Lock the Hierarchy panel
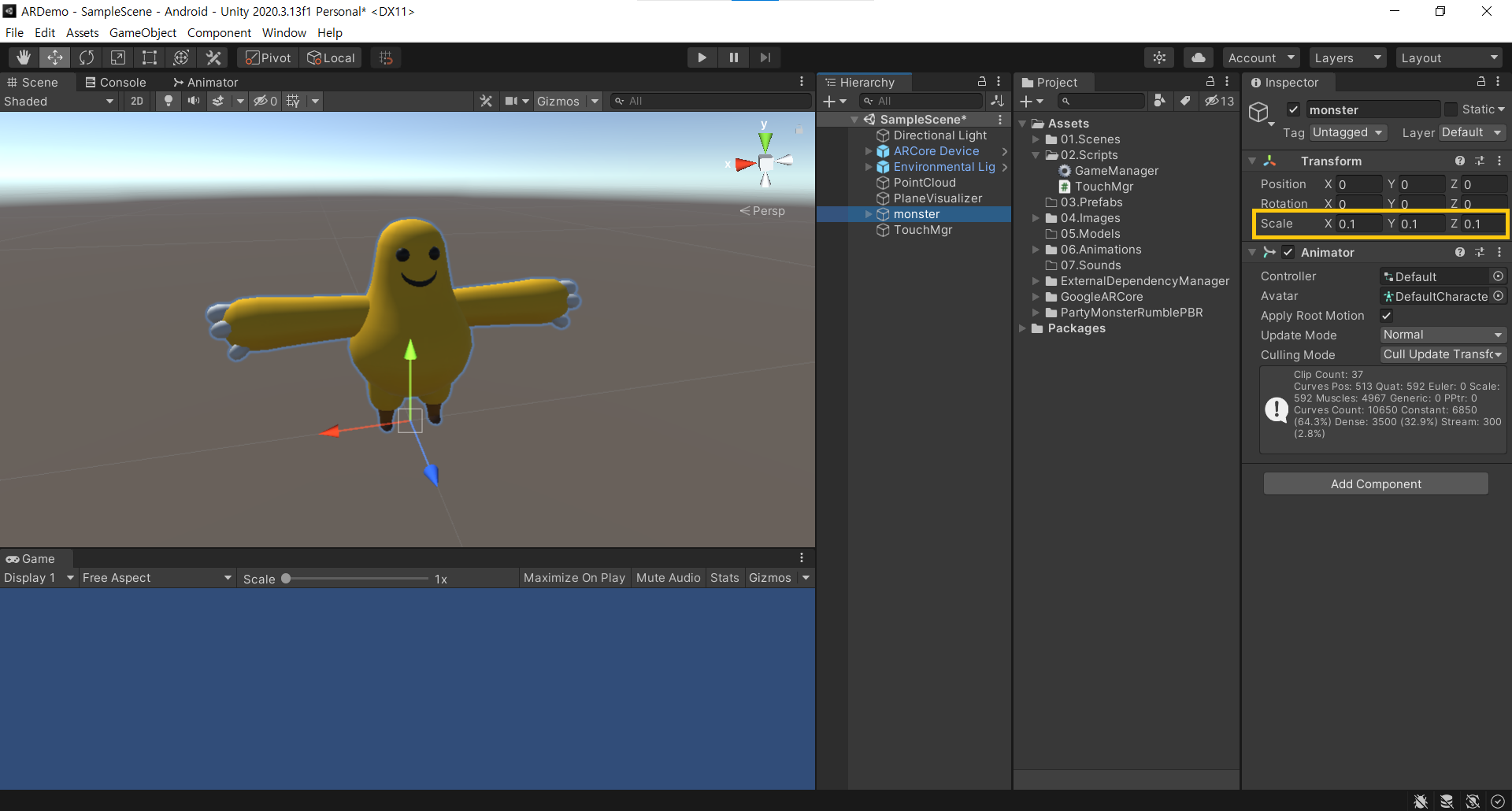 (982, 82)
